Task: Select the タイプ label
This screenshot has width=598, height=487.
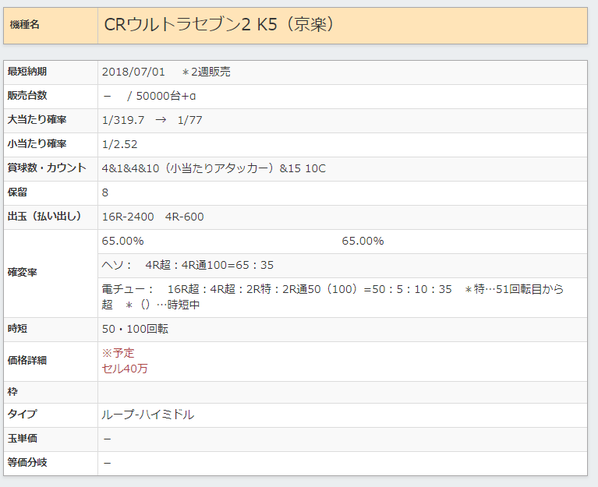Action: point(22,414)
